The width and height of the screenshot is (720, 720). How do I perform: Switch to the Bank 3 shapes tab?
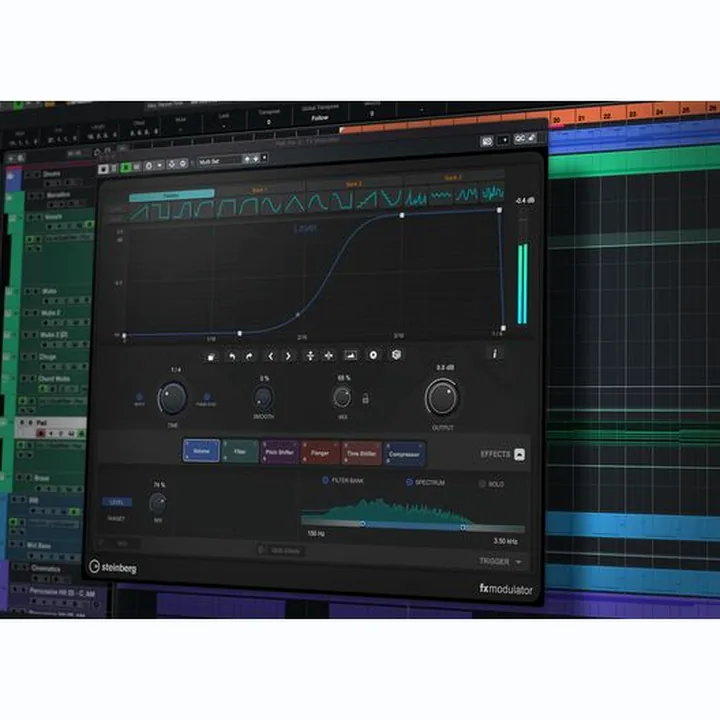(453, 178)
